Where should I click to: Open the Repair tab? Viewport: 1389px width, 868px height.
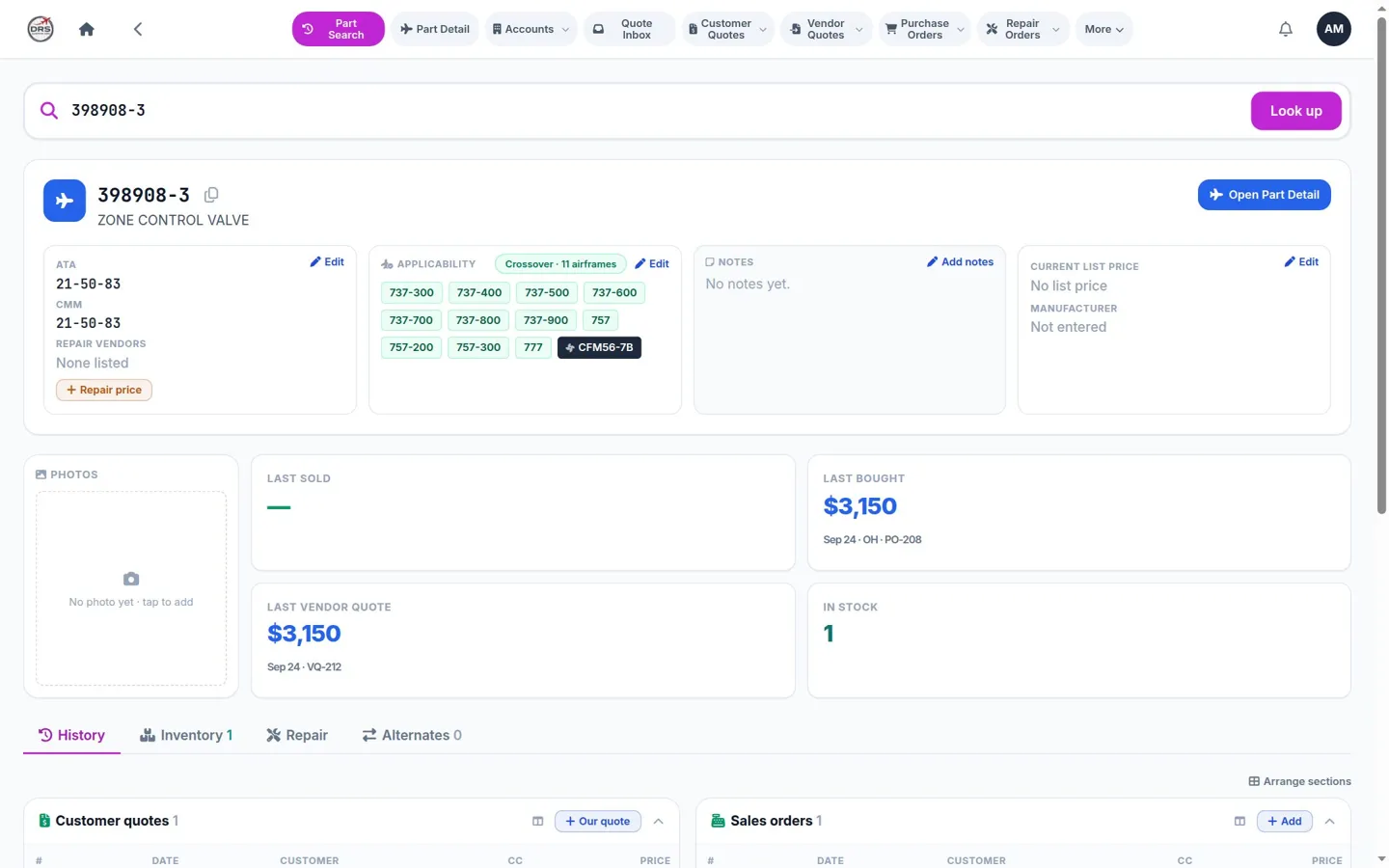pos(297,735)
